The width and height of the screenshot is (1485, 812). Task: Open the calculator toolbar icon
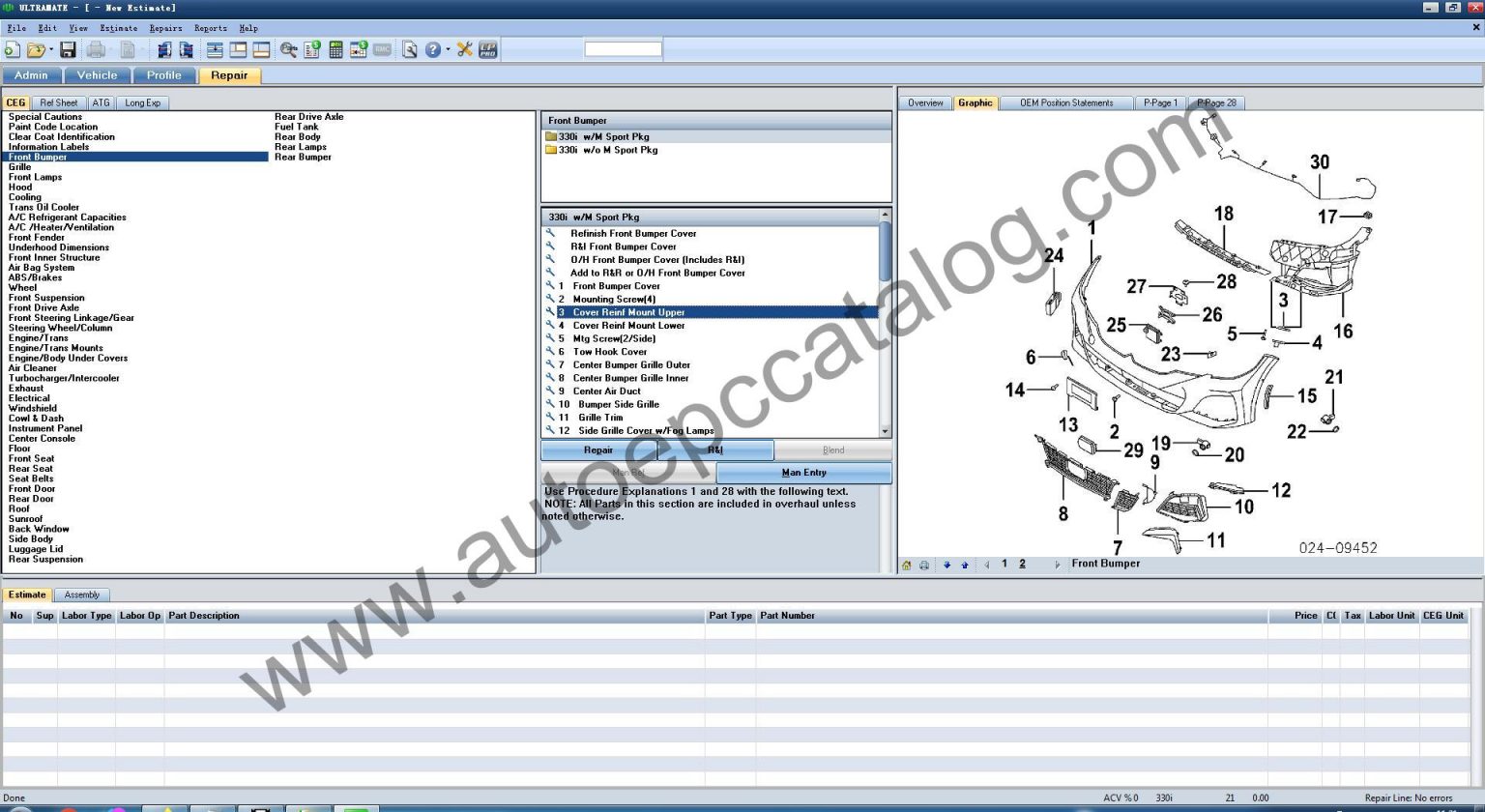335,49
